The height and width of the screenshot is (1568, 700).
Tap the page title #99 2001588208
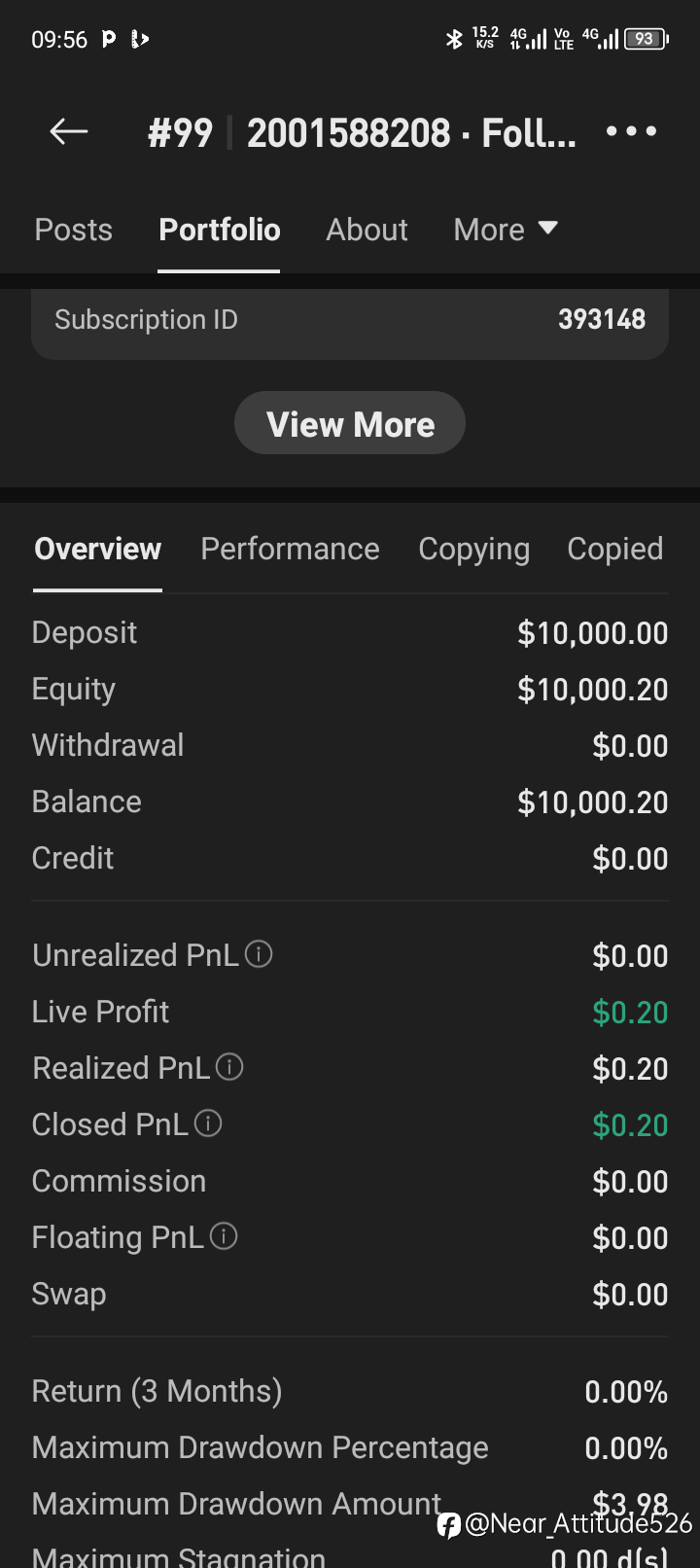362,132
